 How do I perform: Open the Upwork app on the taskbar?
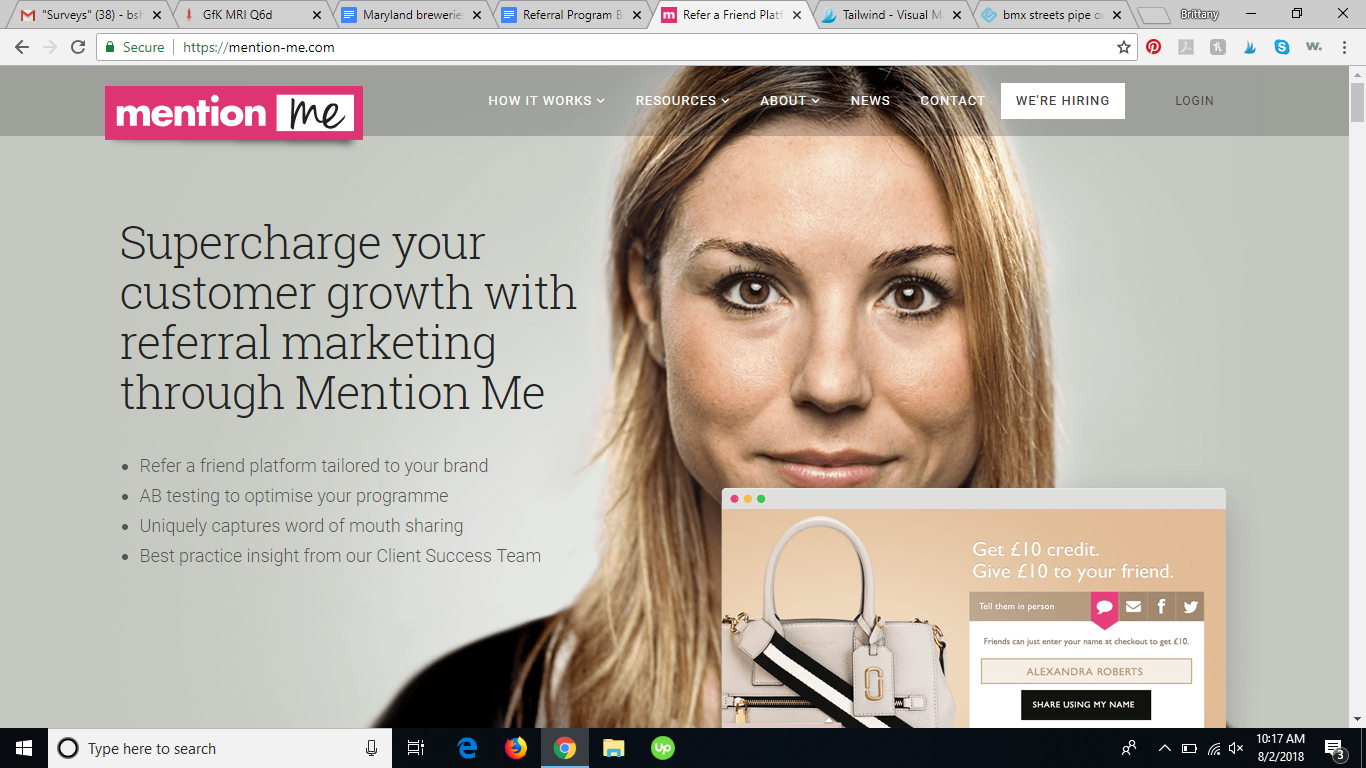662,748
